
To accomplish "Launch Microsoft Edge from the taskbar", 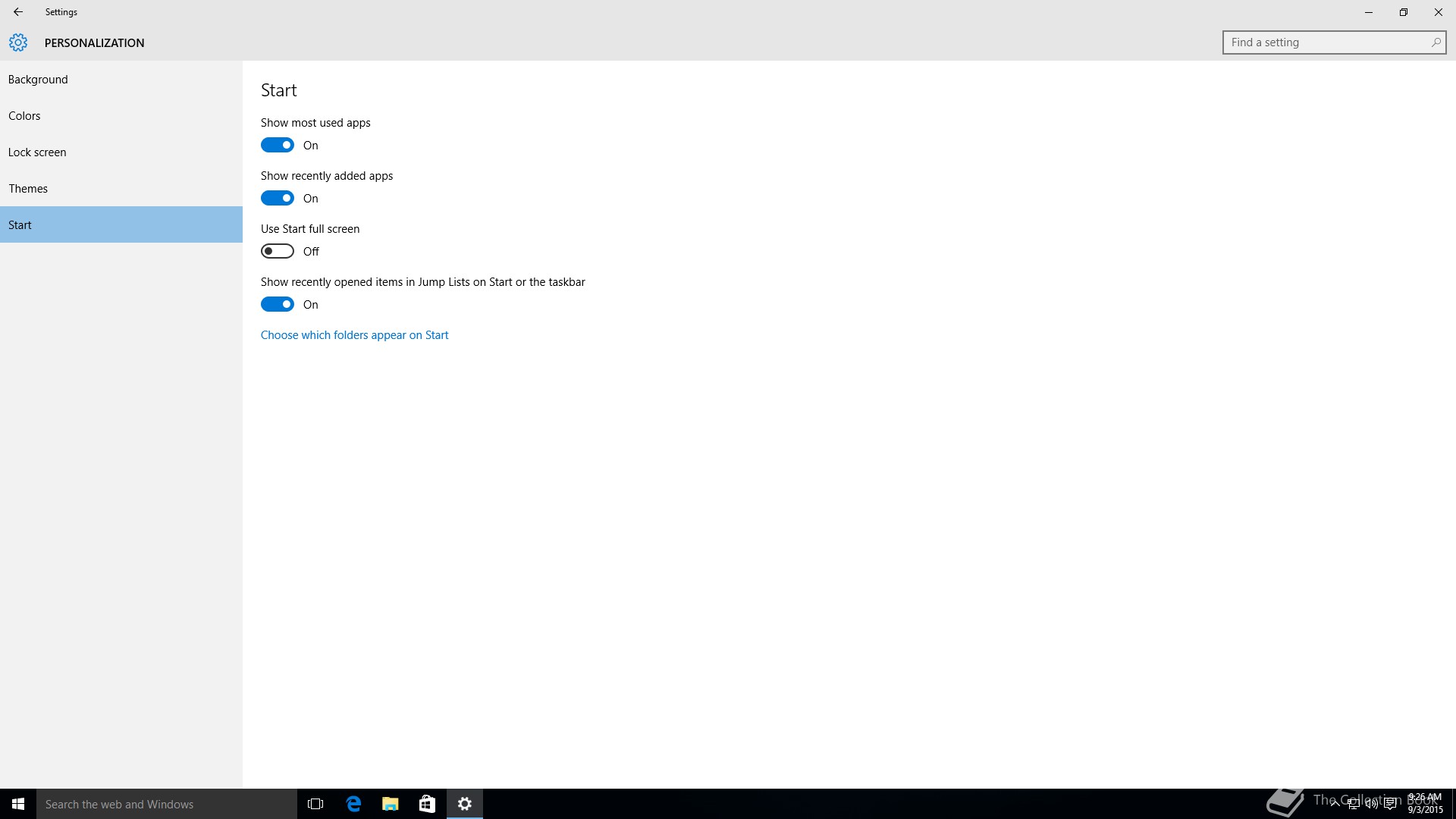I will (x=353, y=804).
